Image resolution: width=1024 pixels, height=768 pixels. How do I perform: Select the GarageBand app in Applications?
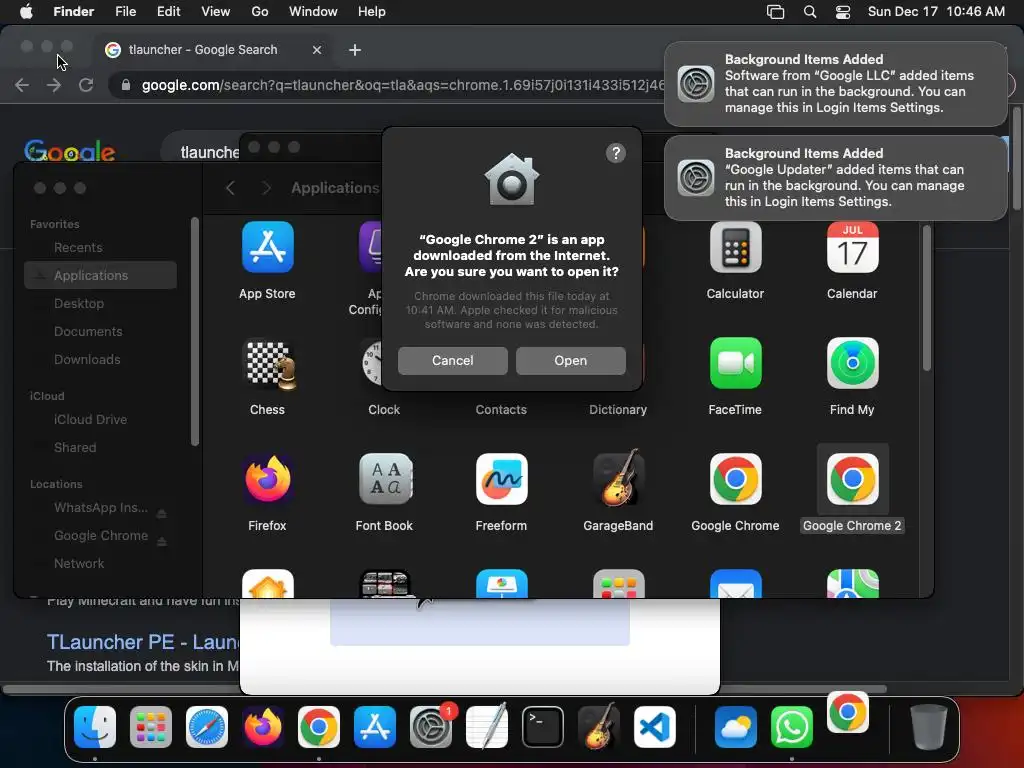tap(618, 478)
